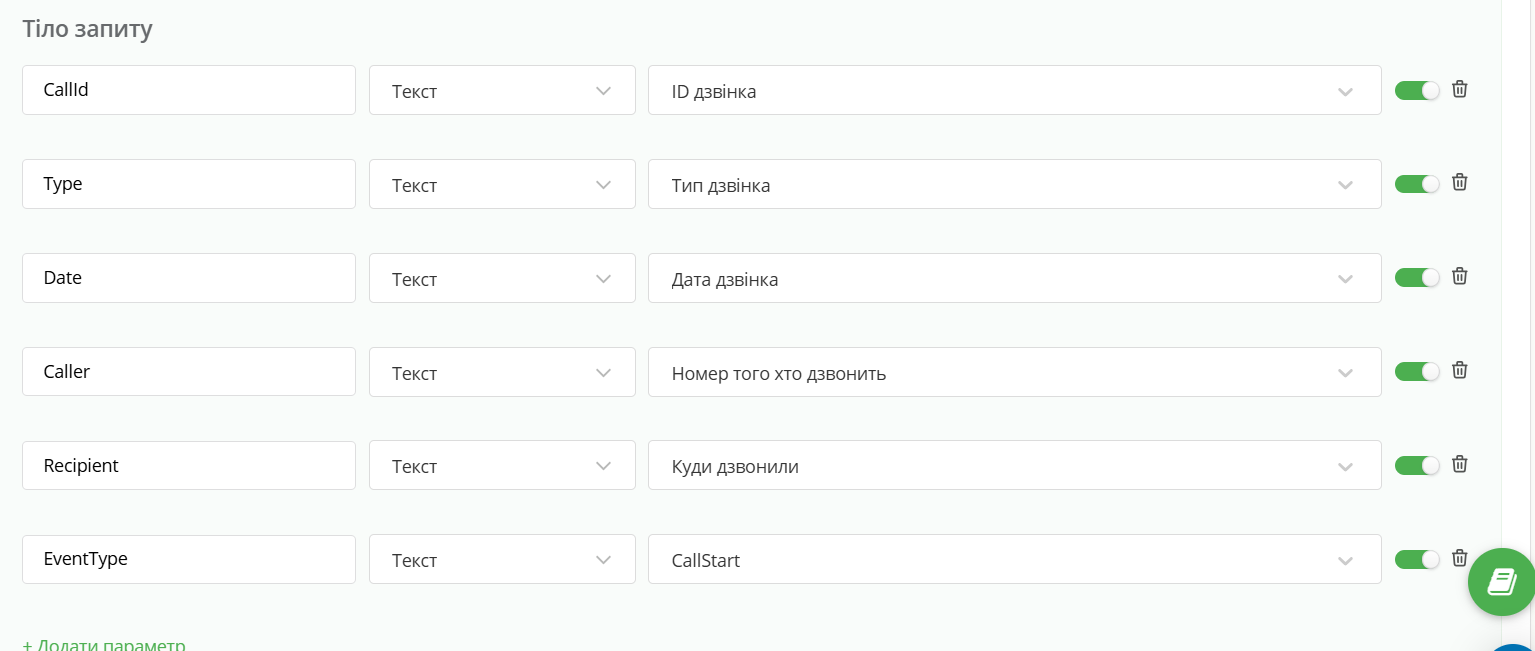Image resolution: width=1535 pixels, height=651 pixels.
Task: Click the 'Додати параметр' link
Action: click(x=104, y=645)
